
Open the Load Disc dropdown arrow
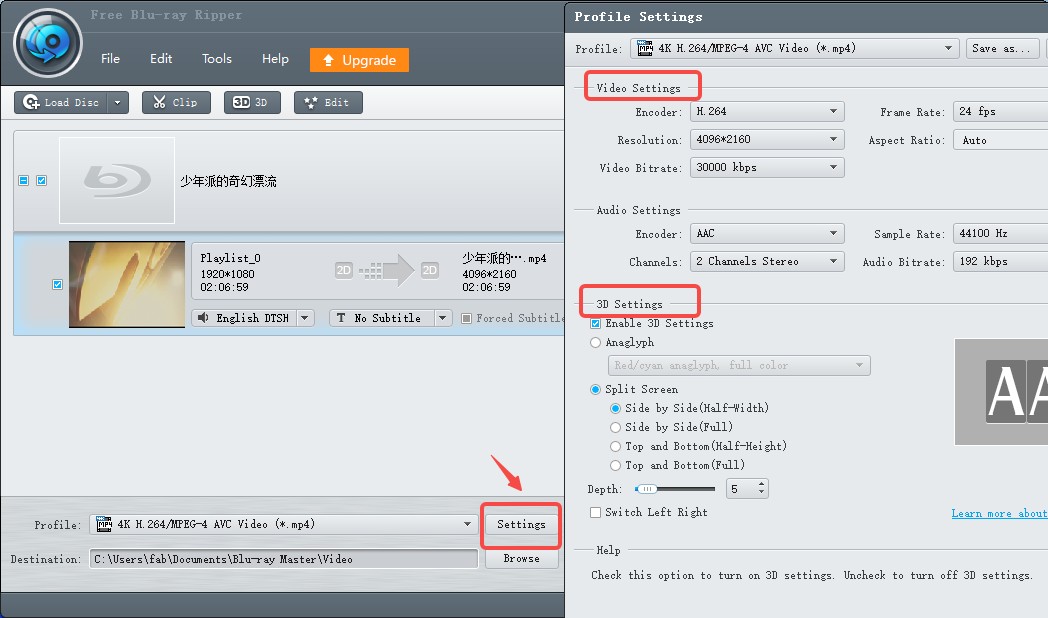click(116, 102)
